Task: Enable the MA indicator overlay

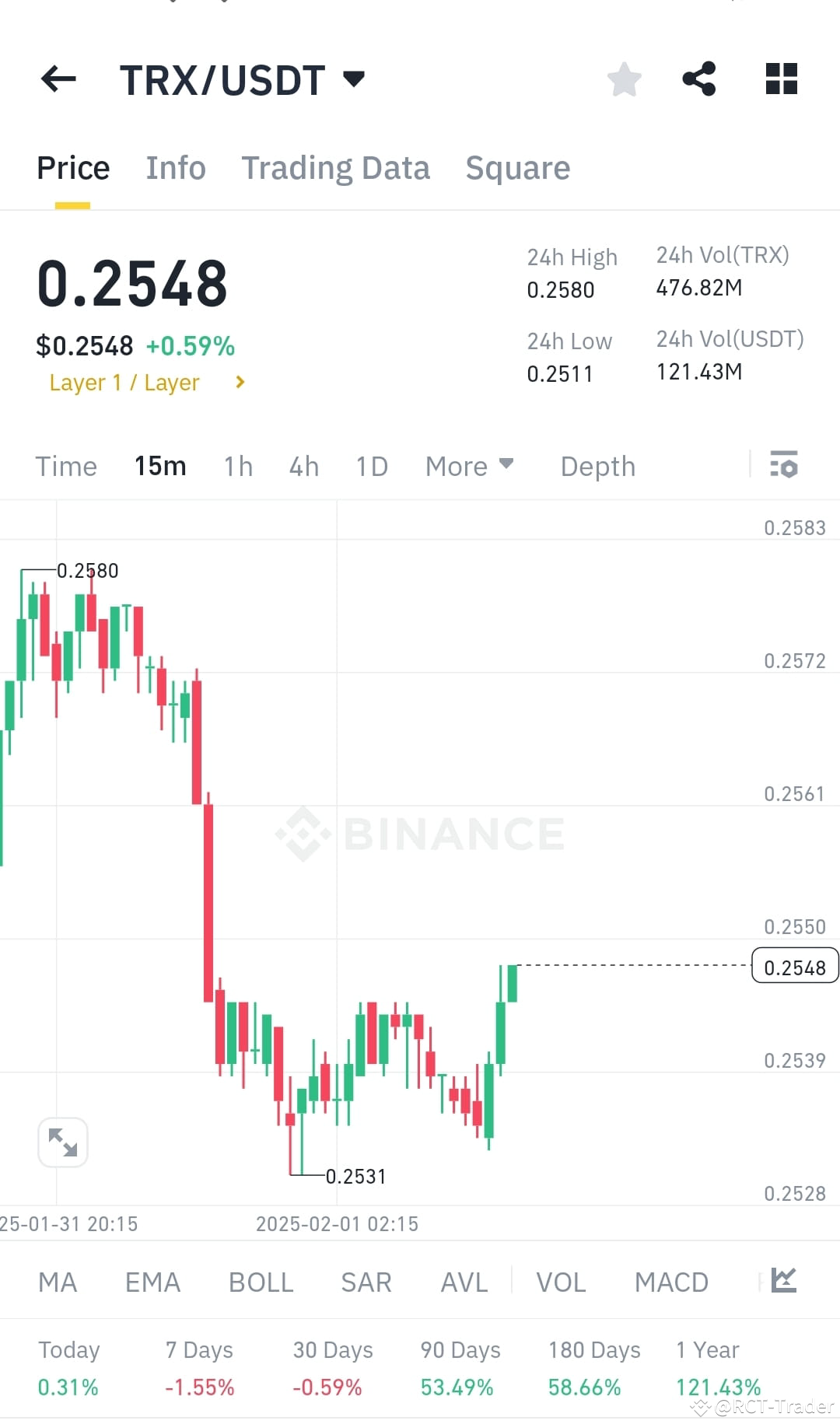Action: (58, 1282)
